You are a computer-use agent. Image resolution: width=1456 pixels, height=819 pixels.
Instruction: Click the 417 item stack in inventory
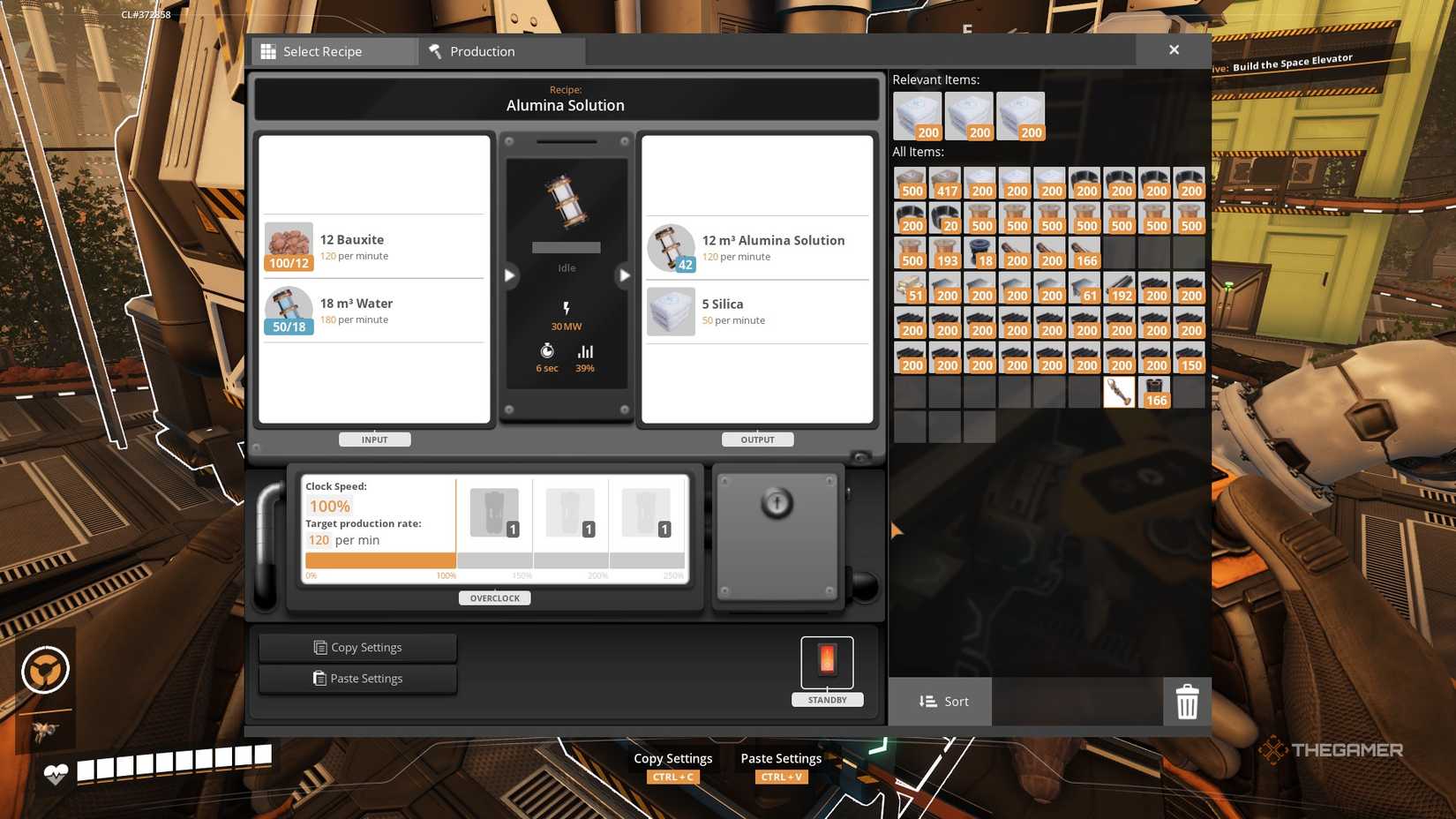(944, 183)
